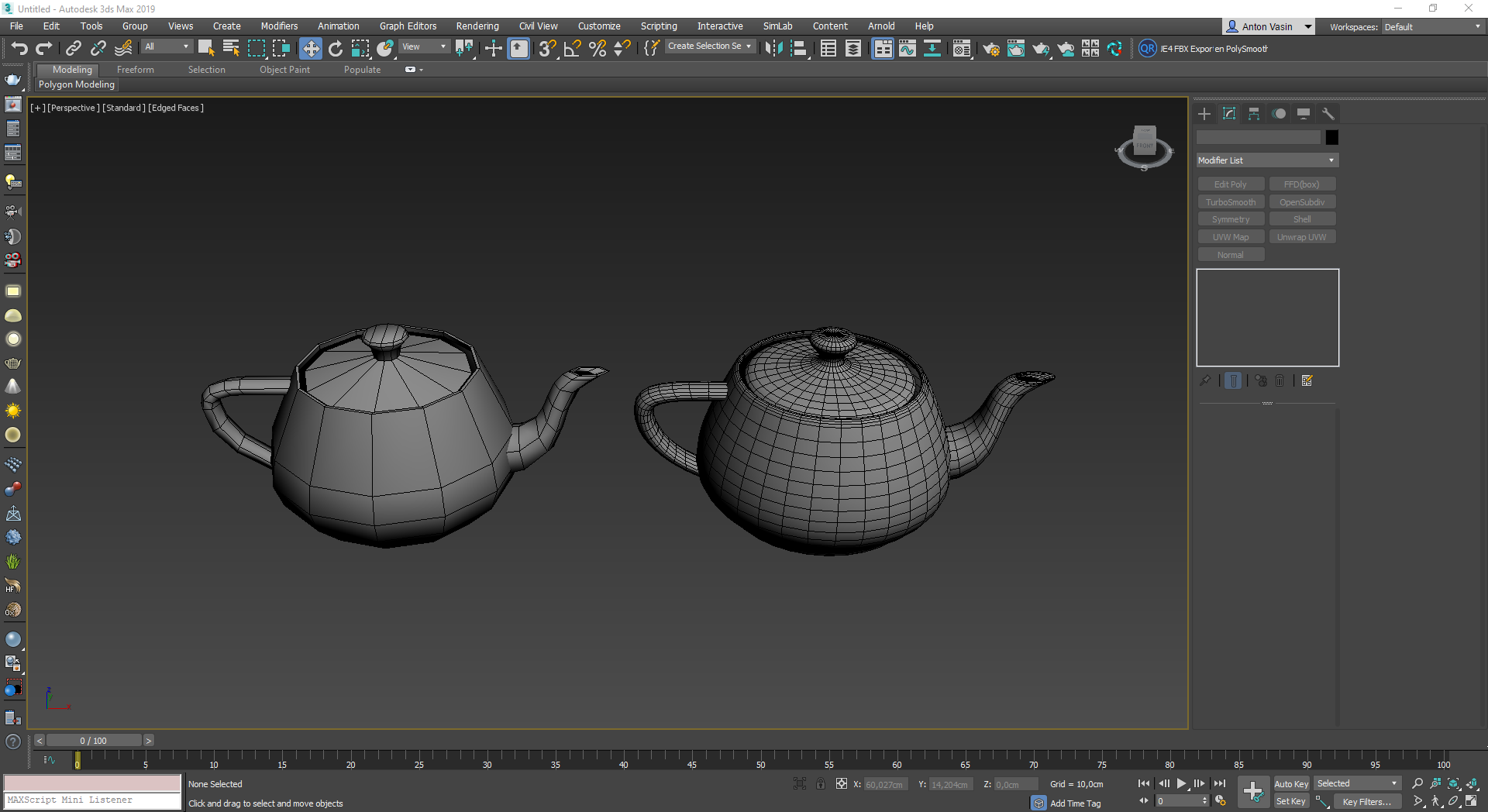Click the Mirror tool icon
Screen dimensions: 1488x812
pyautogui.click(x=773, y=49)
